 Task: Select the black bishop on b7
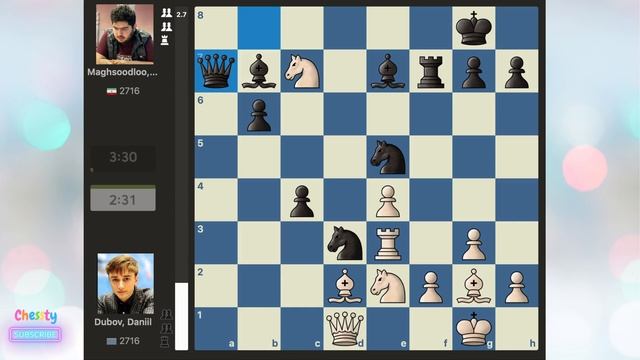coord(259,71)
